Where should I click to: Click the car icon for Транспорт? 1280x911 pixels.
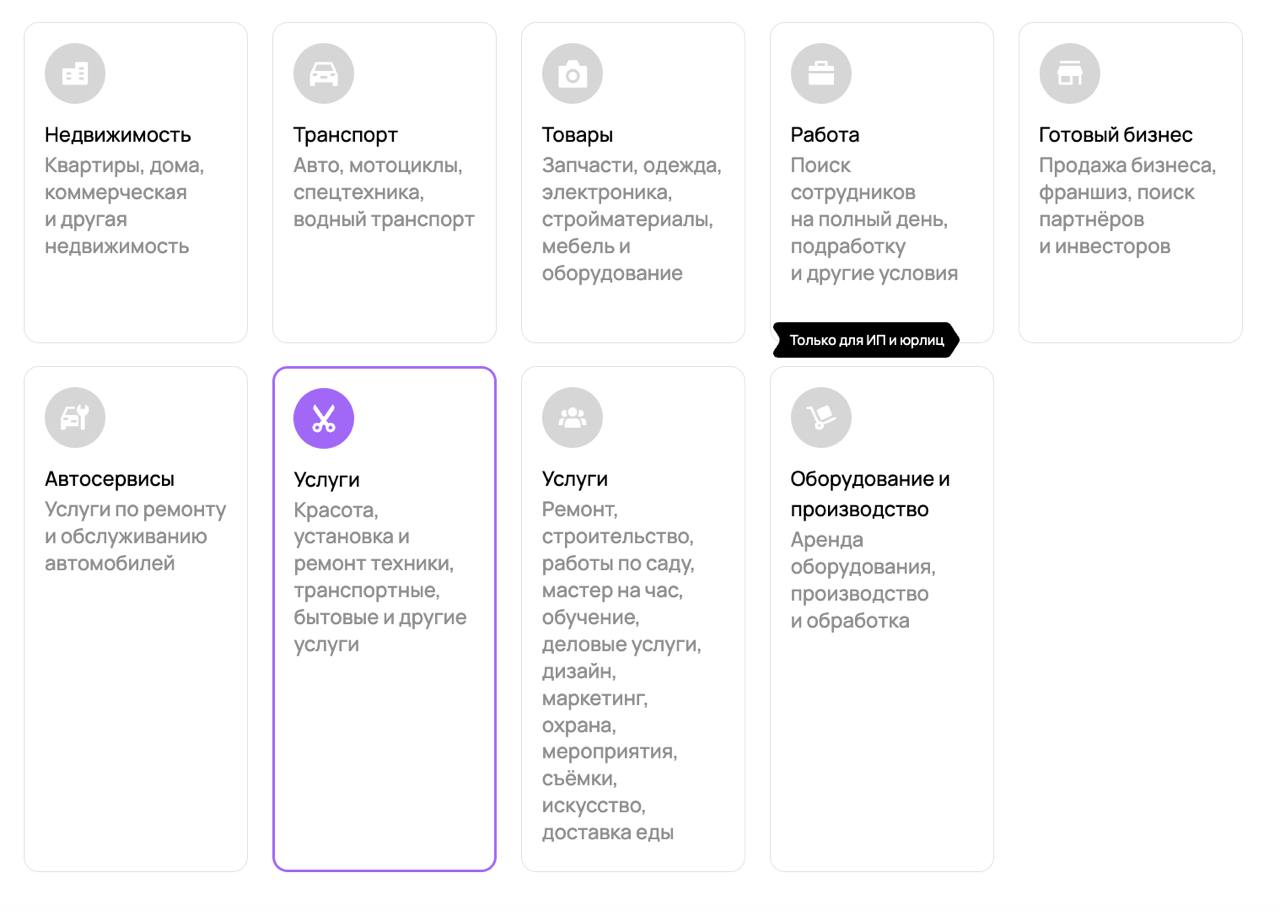coord(323,74)
